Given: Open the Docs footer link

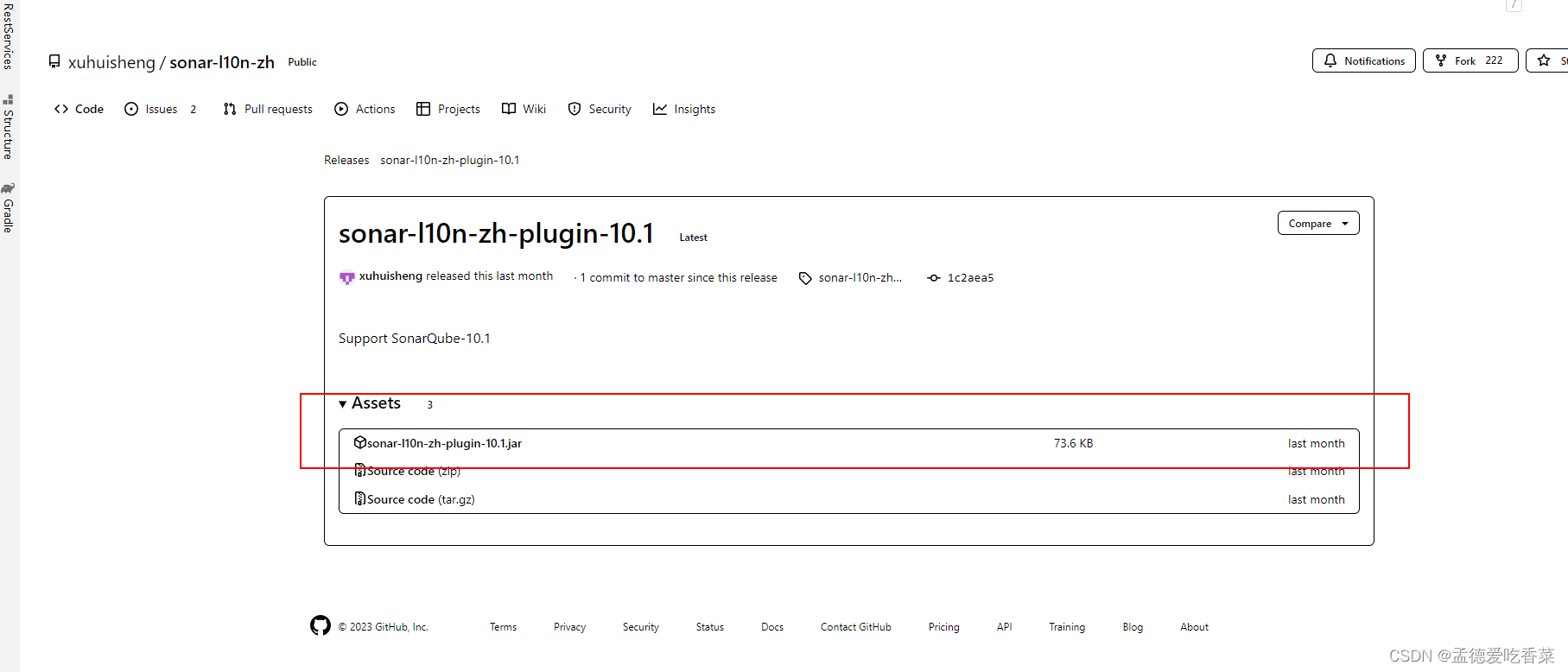Looking at the screenshot, I should click(772, 627).
